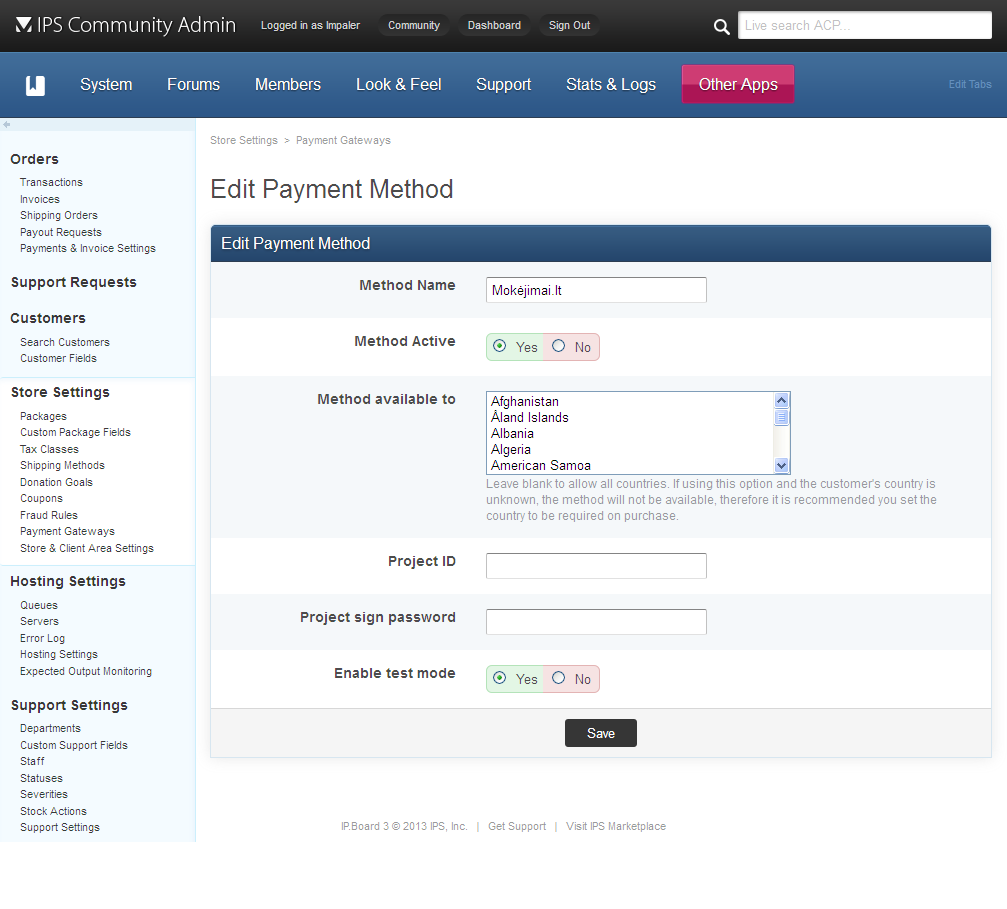The image size is (1007, 909).
Task: Click Store Settings breadcrumb link
Action: tap(244, 140)
